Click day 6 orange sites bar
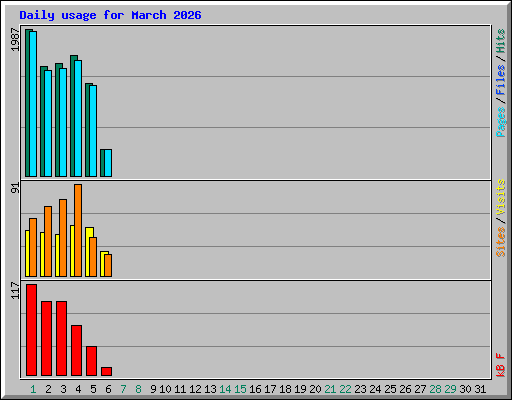 [x=108, y=265]
